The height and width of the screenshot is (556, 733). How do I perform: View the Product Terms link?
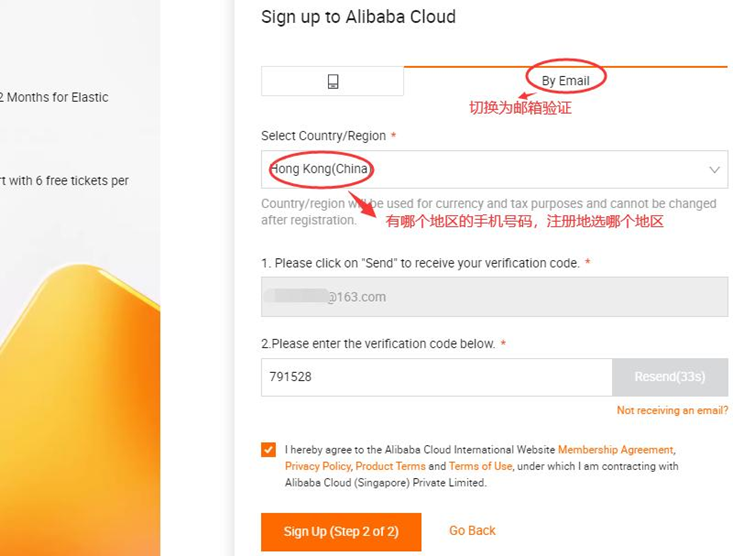click(x=390, y=466)
